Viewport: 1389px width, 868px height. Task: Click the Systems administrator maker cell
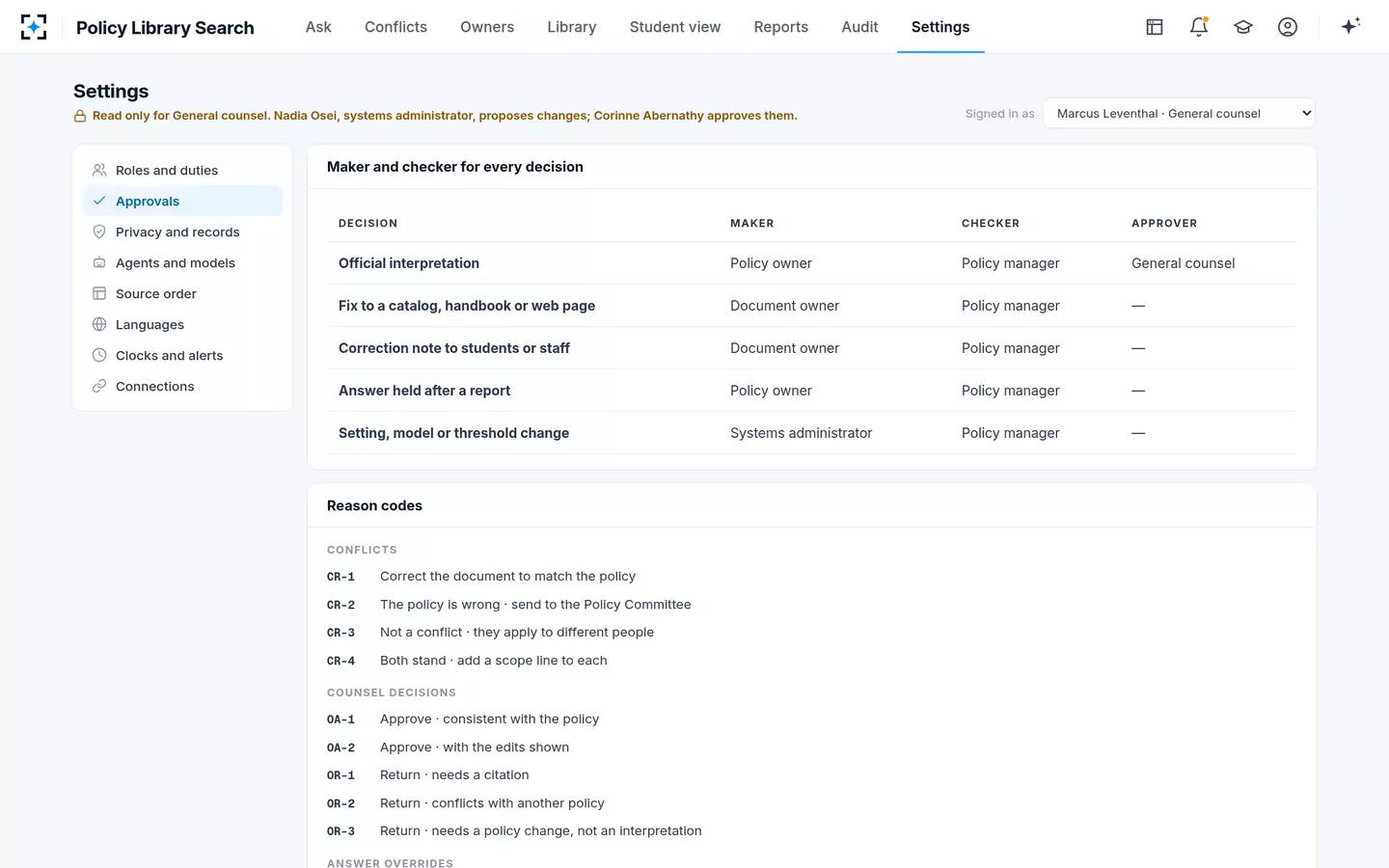coord(801,433)
